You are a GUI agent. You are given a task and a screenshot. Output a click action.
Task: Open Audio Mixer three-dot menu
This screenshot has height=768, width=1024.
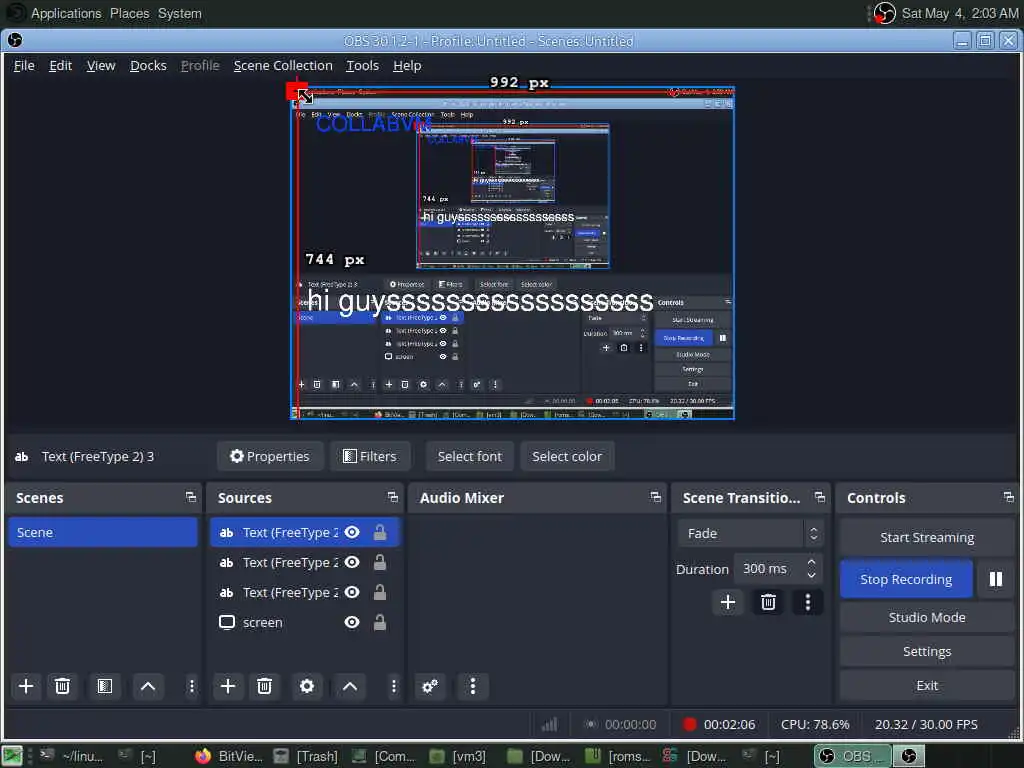tap(473, 686)
